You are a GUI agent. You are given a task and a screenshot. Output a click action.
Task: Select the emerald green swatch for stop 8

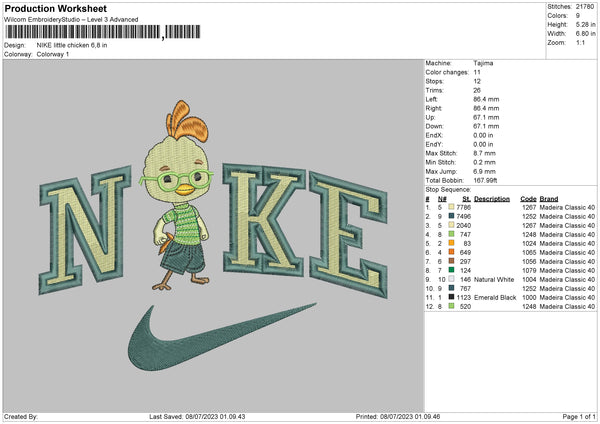[x=451, y=270]
